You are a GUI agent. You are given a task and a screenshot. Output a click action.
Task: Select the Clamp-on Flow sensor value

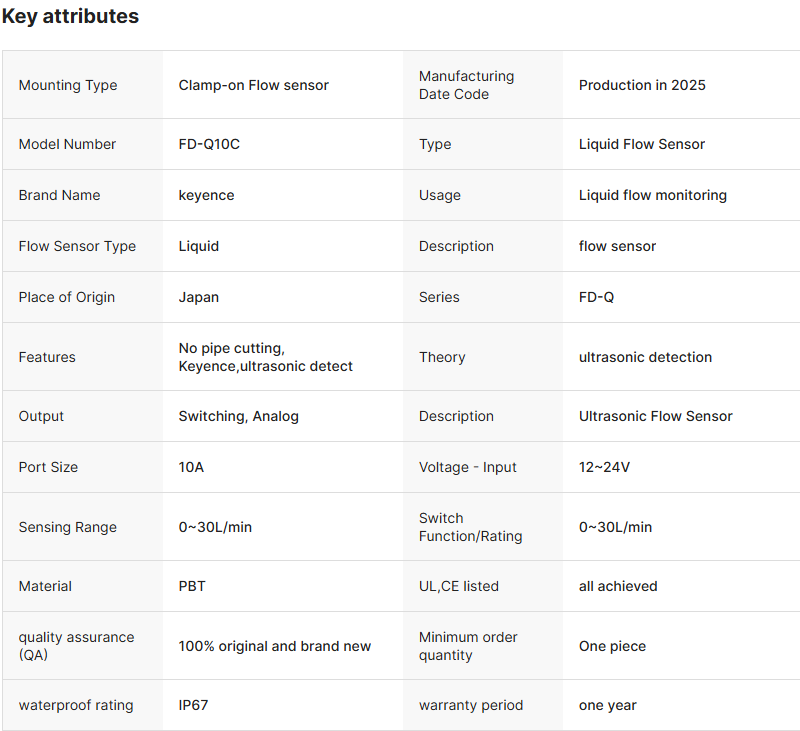pos(253,85)
